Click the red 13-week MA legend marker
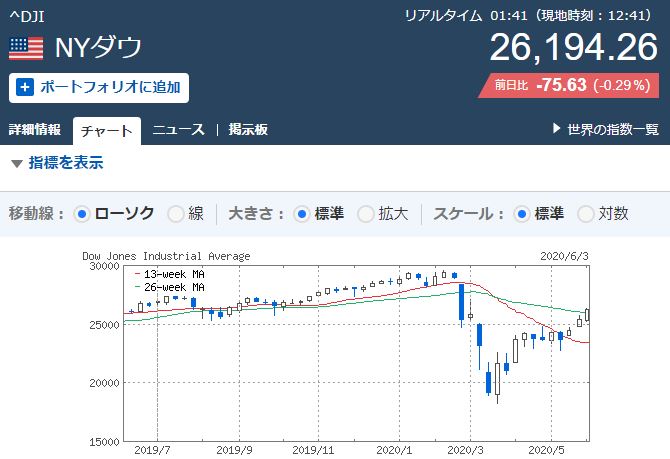670x459 pixels. pyautogui.click(x=137, y=272)
